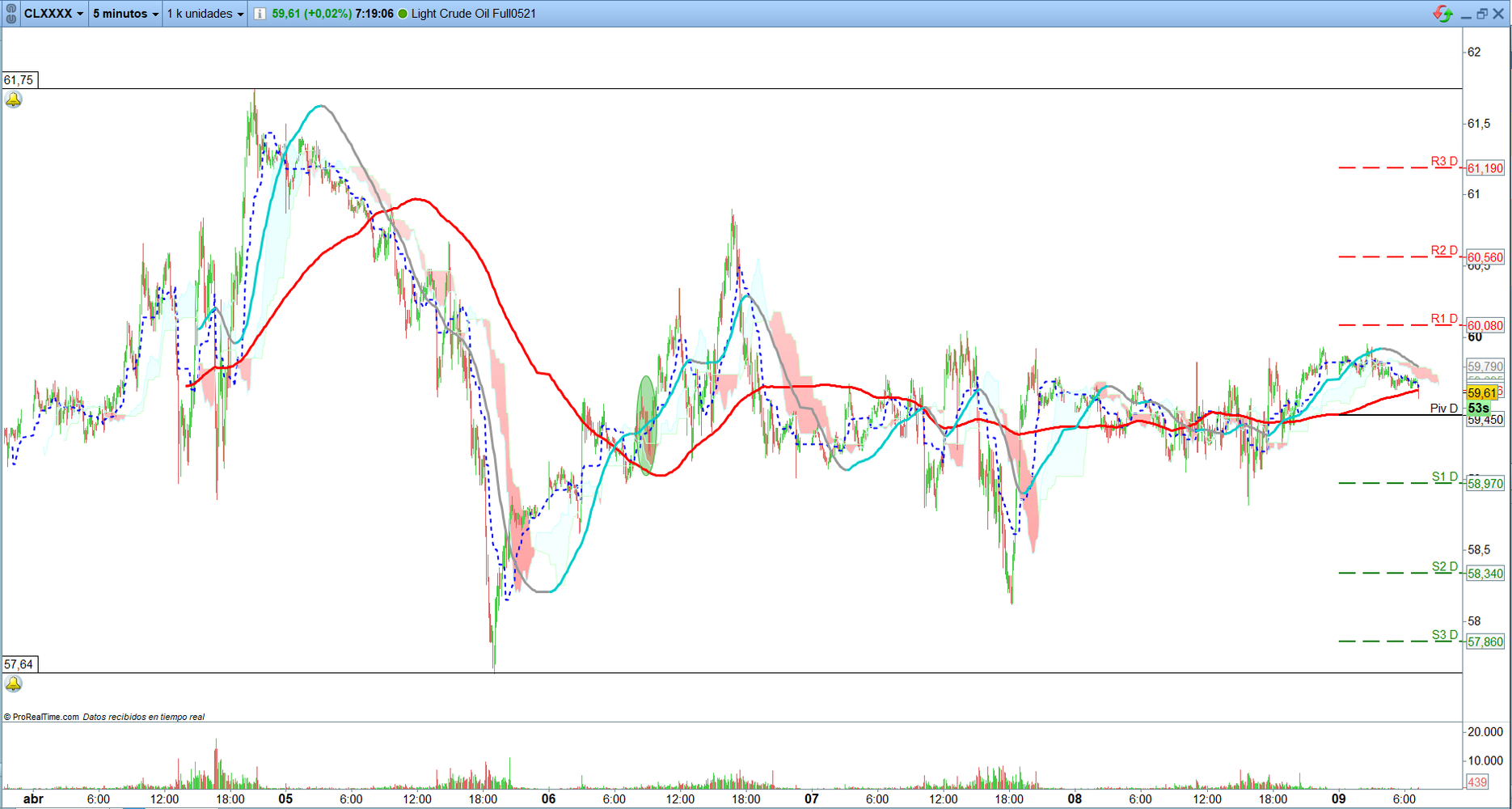This screenshot has height=809, width=1512.
Task: Click the chart group link icon beside CLXXXX
Action: [x=11, y=14]
